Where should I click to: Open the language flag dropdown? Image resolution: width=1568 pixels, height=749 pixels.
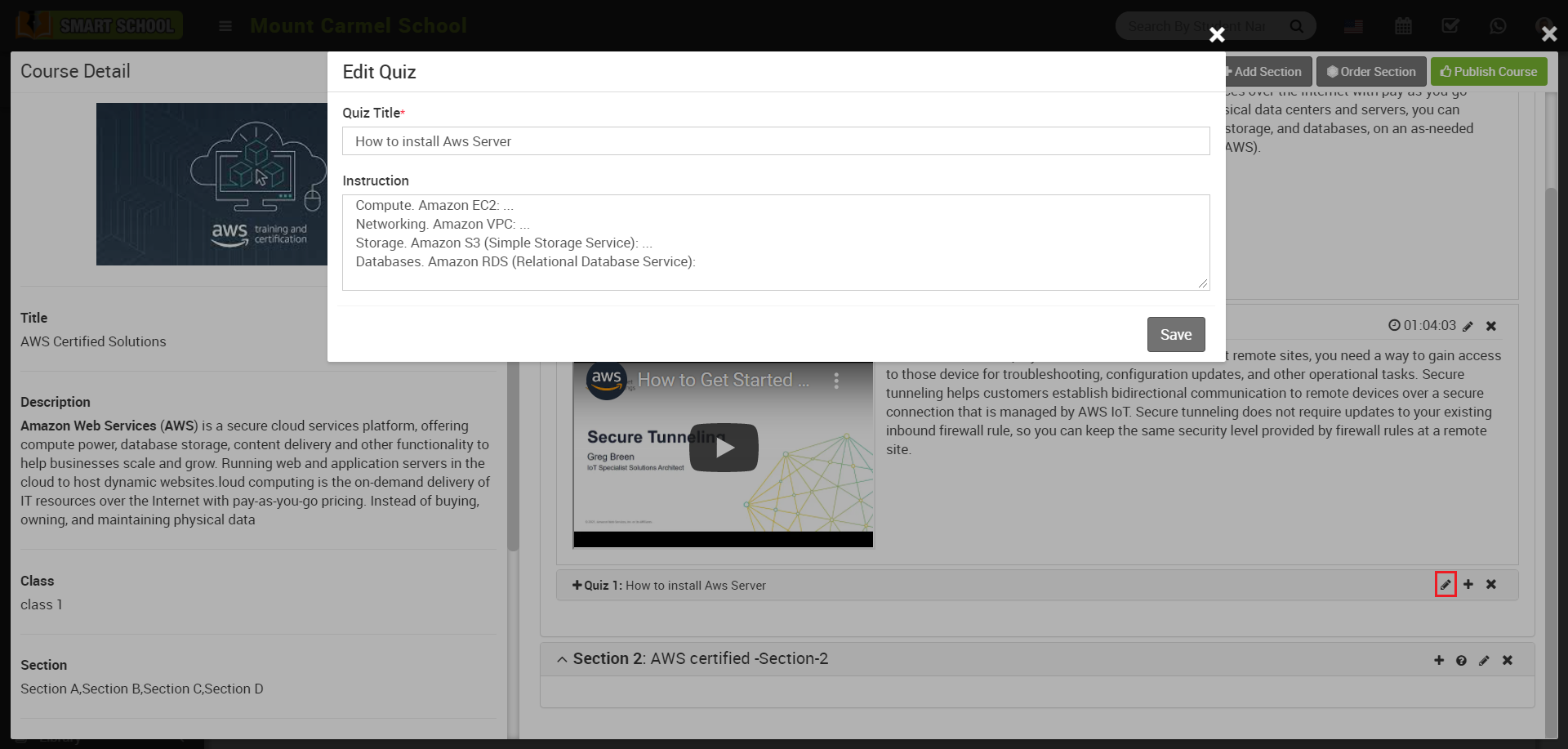pos(1353,26)
